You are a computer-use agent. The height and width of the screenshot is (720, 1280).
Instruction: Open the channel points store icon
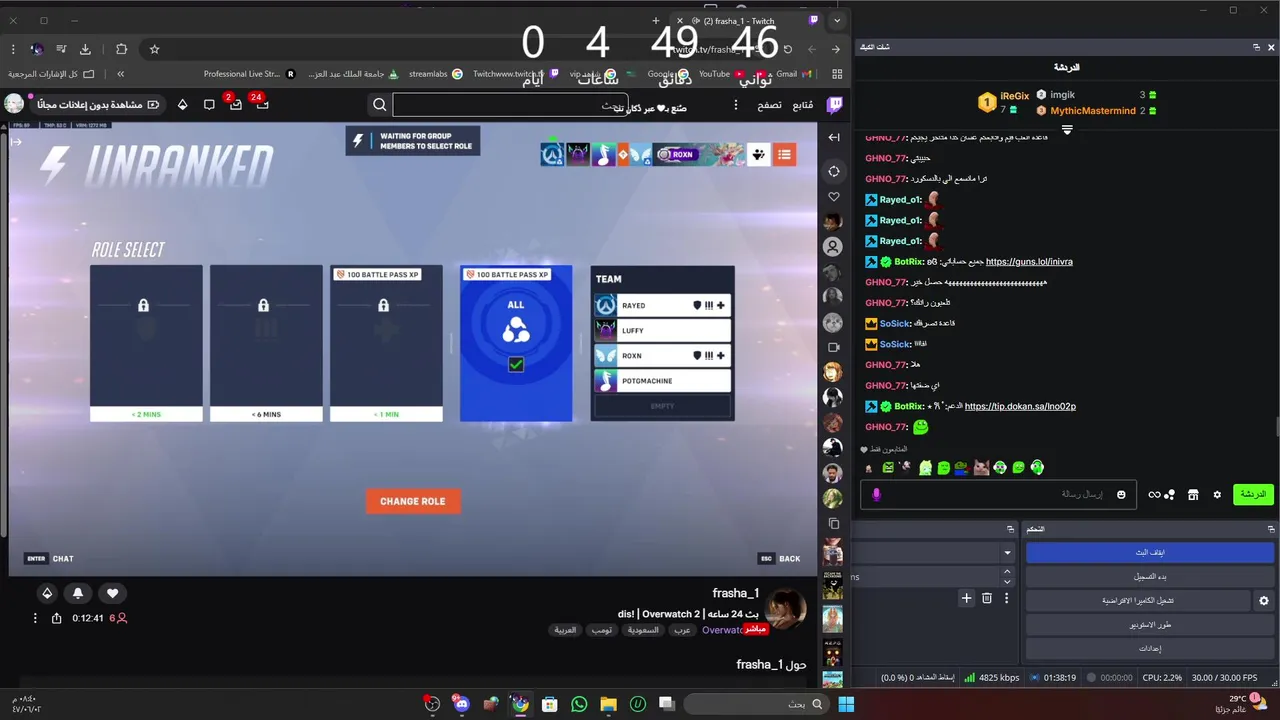1193,494
